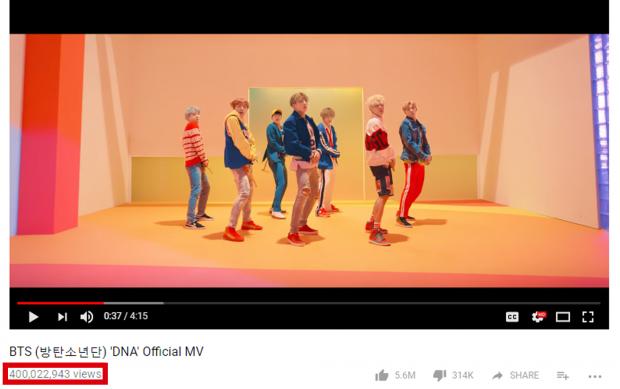
Task: Toggle closed captions CC button
Action: click(512, 317)
